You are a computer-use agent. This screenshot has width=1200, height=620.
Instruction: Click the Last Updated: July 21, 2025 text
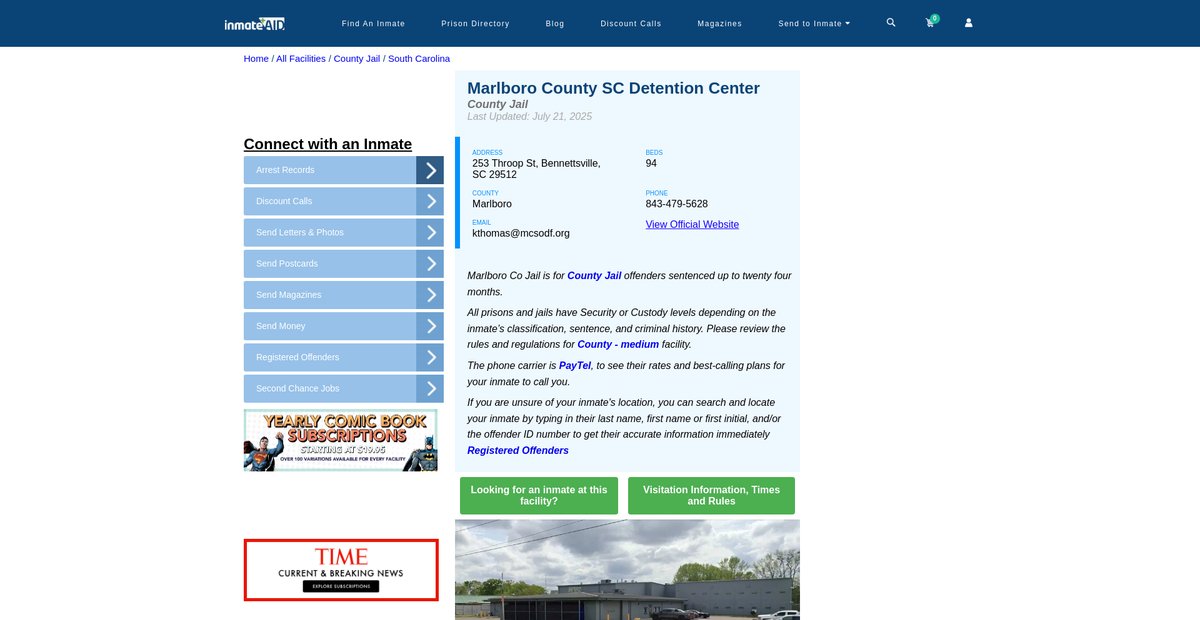tap(529, 117)
